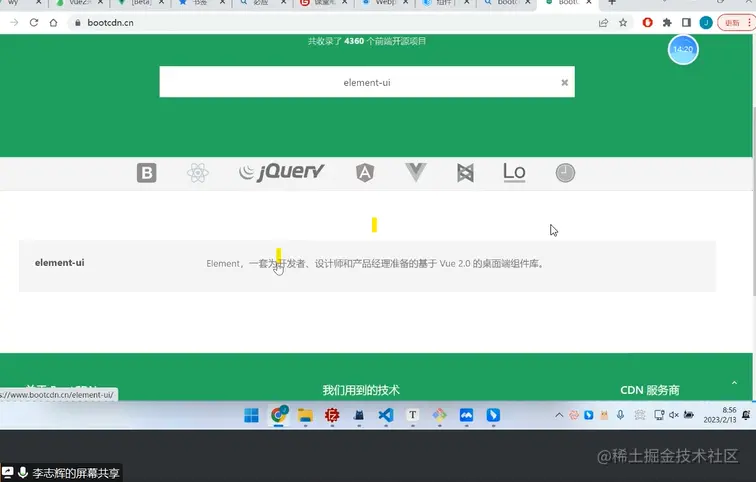Open the Vue.js logo shortcut
756x482 pixels.
point(416,172)
